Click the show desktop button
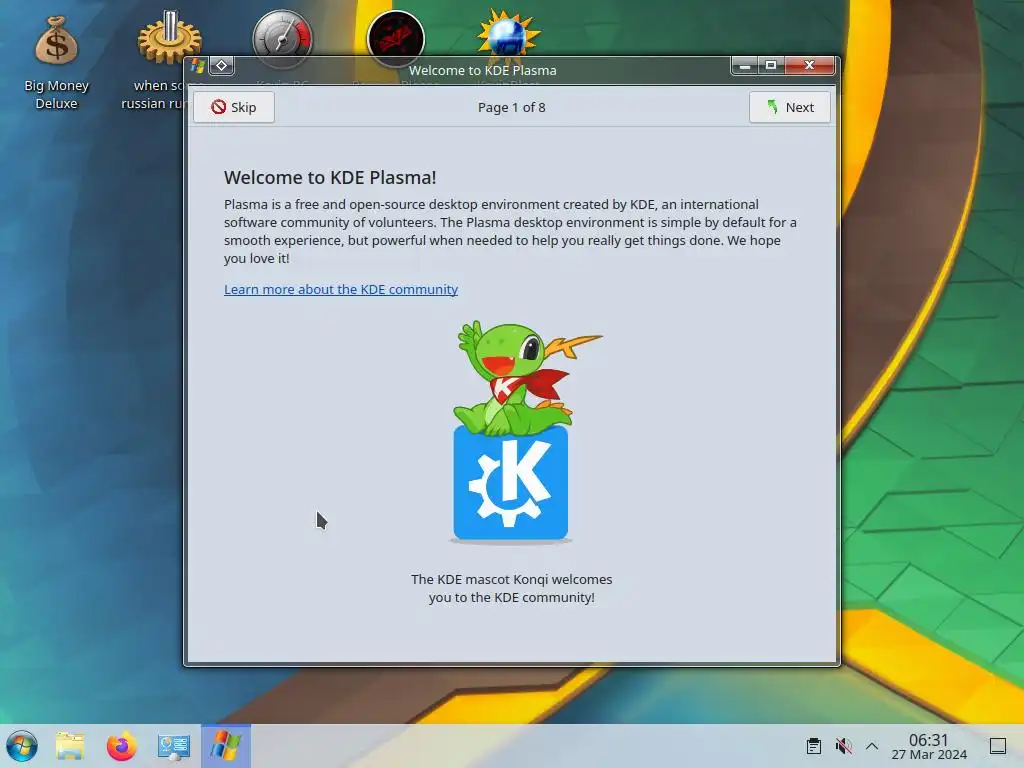The height and width of the screenshot is (768, 1024). coord(998,746)
